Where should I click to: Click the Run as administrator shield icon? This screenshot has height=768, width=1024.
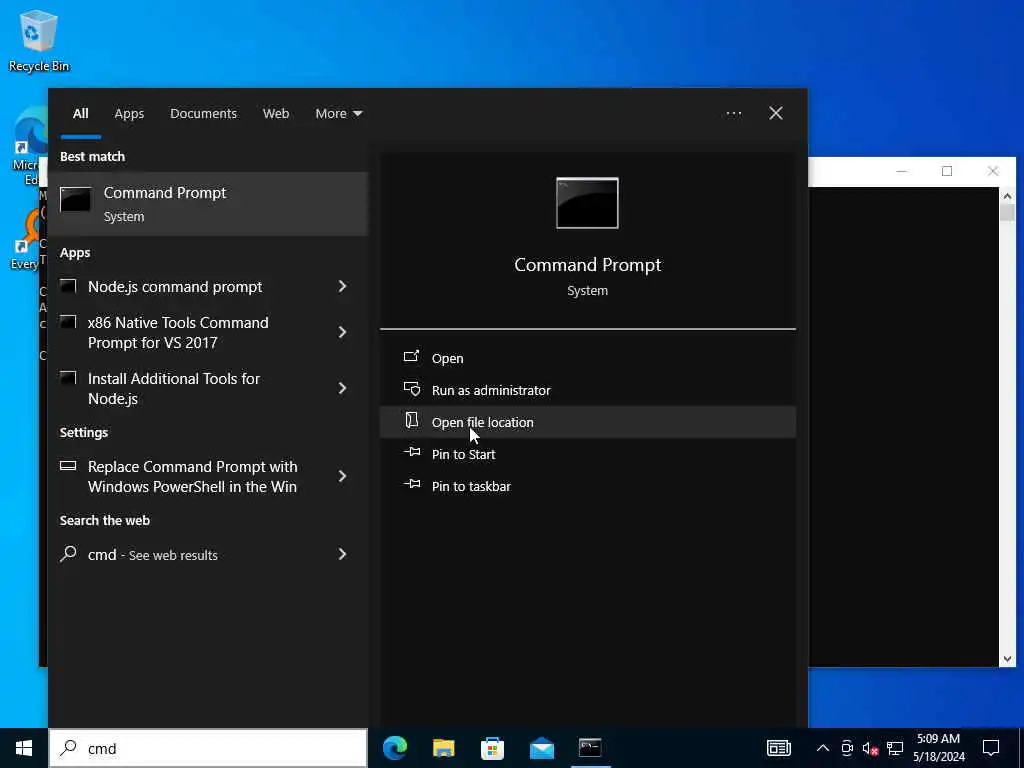click(x=411, y=389)
